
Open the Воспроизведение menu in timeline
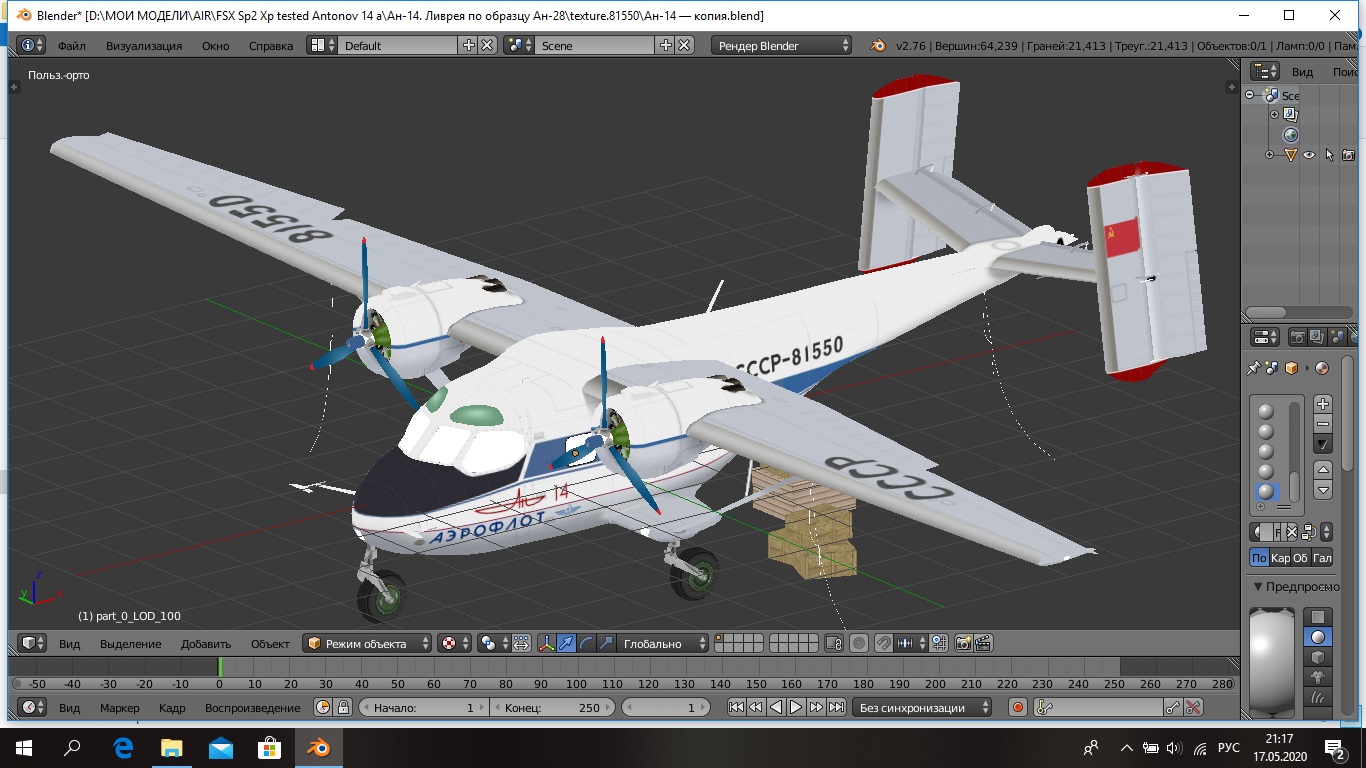tap(252, 708)
